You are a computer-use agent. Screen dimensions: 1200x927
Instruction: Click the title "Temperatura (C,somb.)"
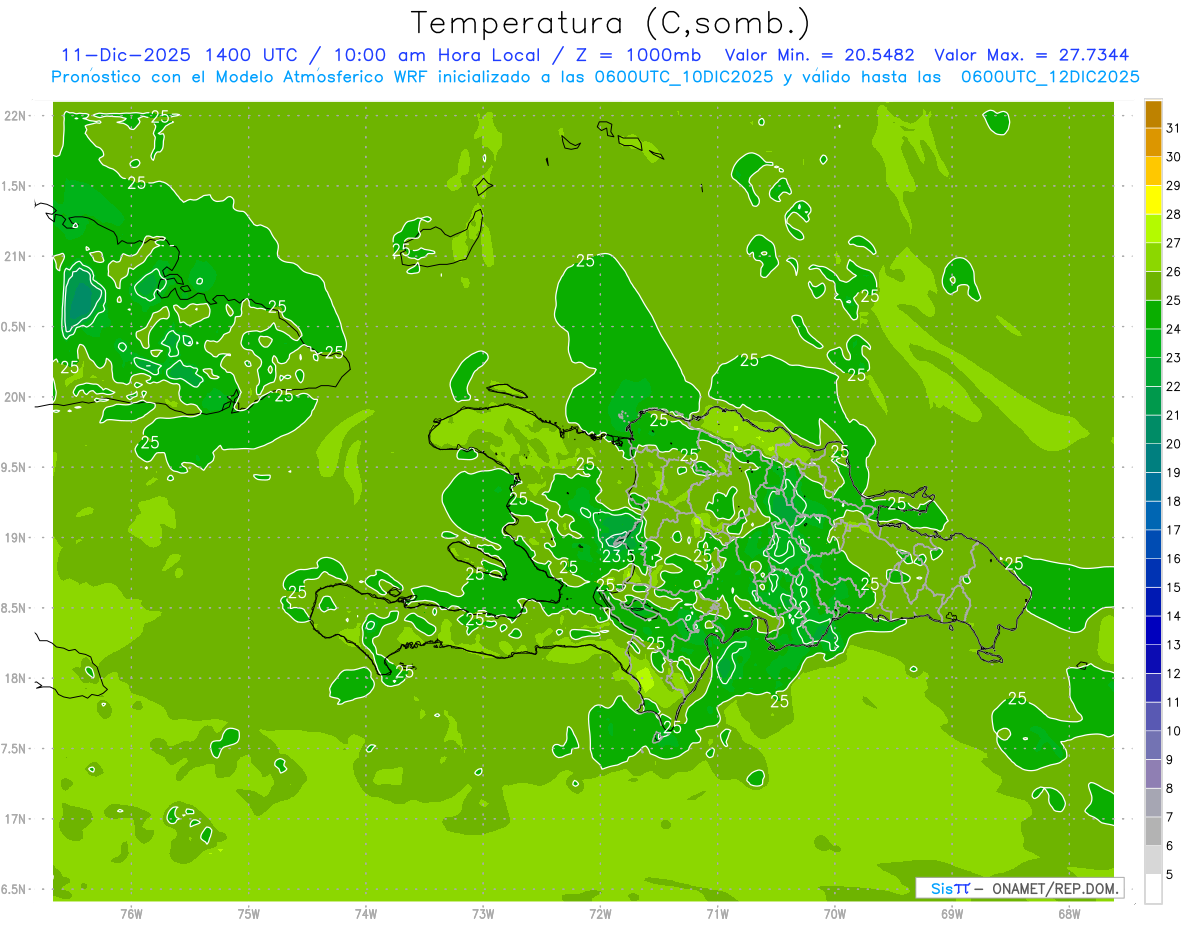[x=610, y=24]
